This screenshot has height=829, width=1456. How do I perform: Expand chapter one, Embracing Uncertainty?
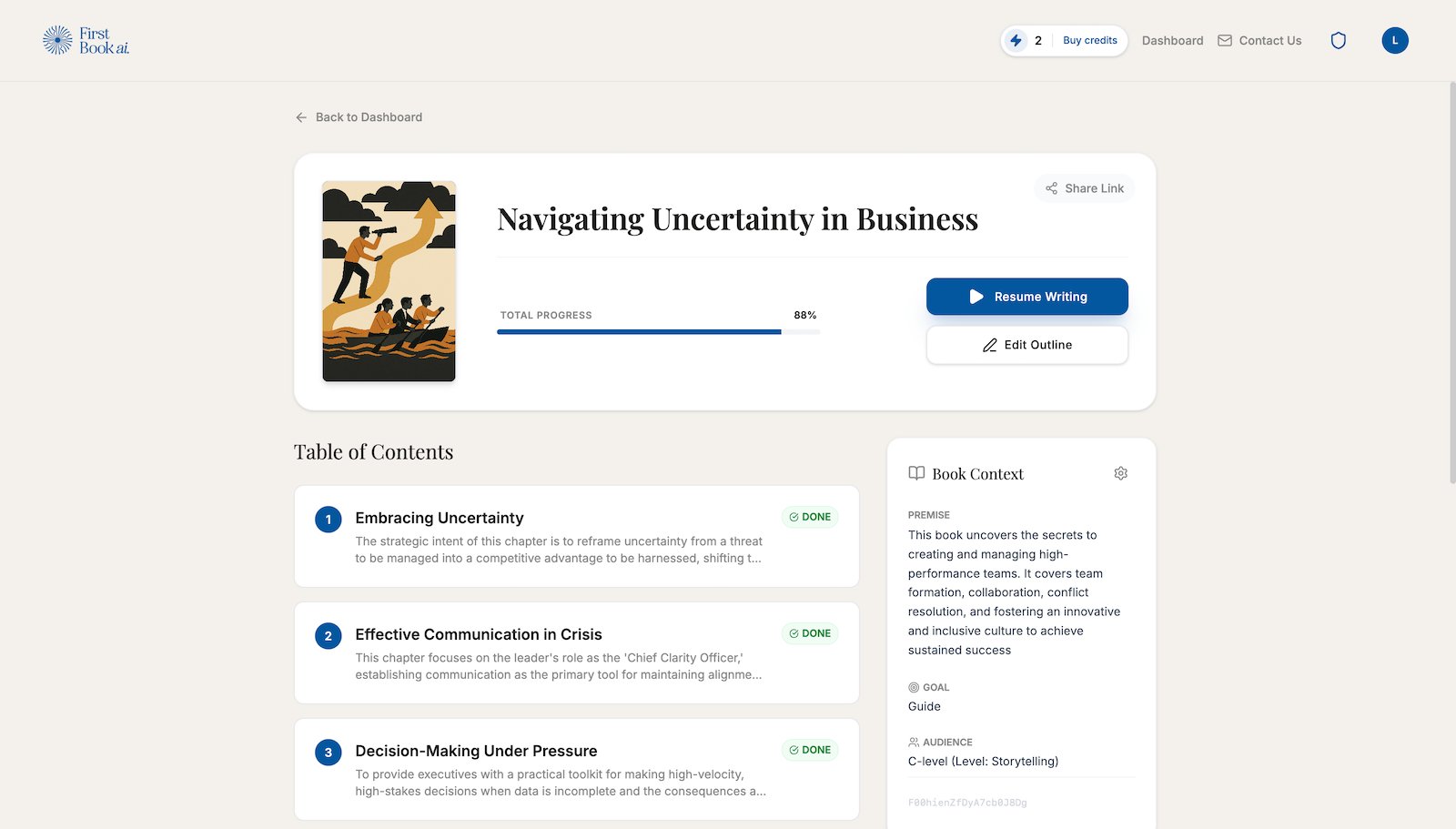click(576, 537)
